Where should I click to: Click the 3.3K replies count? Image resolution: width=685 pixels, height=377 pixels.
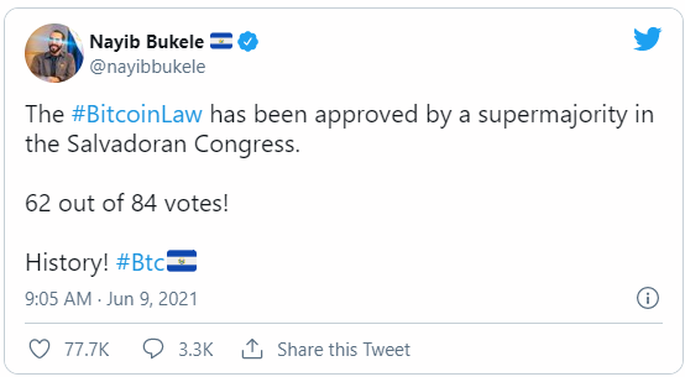click(195, 349)
